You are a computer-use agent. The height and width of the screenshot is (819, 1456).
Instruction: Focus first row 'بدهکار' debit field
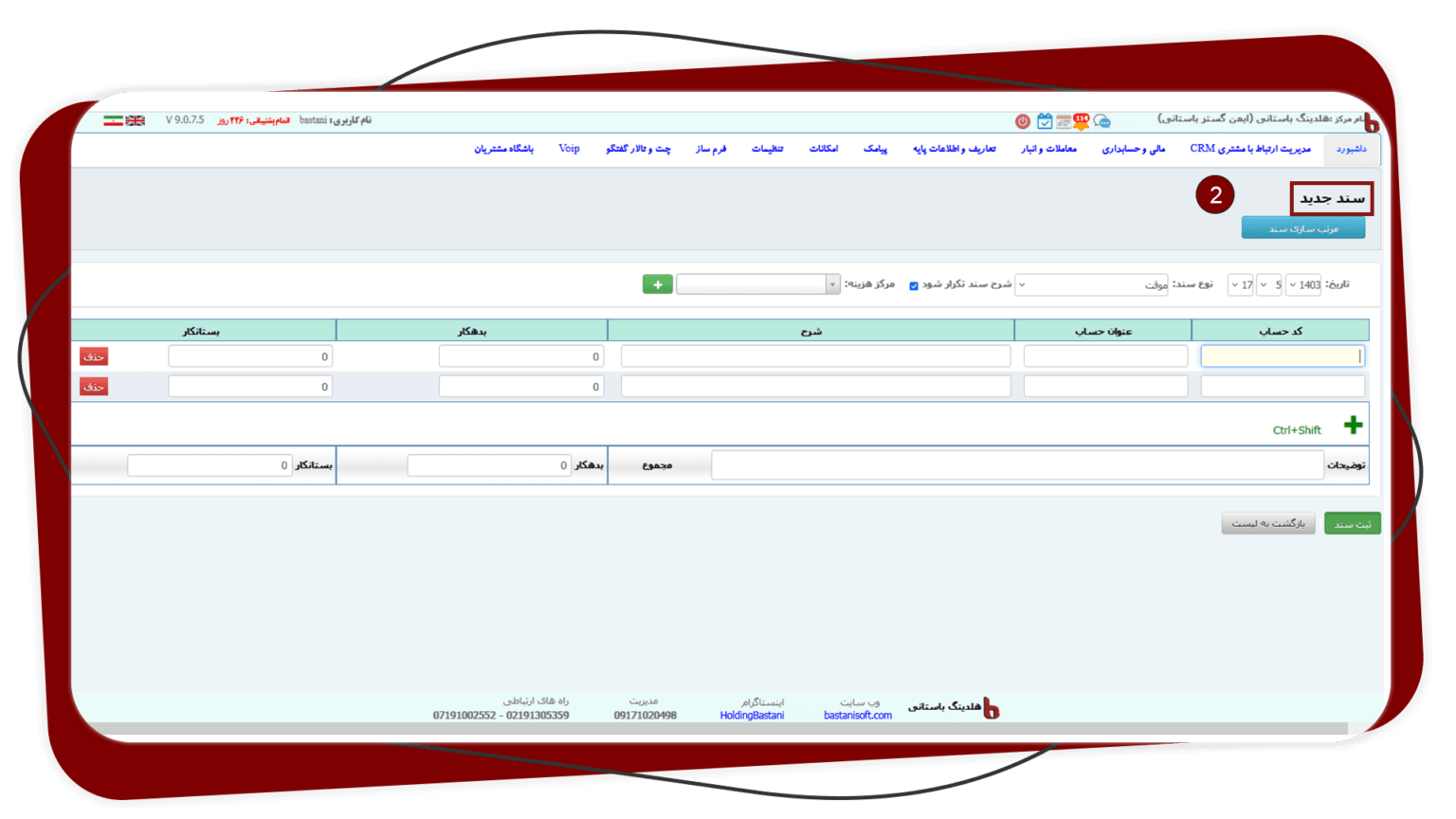[x=520, y=356]
